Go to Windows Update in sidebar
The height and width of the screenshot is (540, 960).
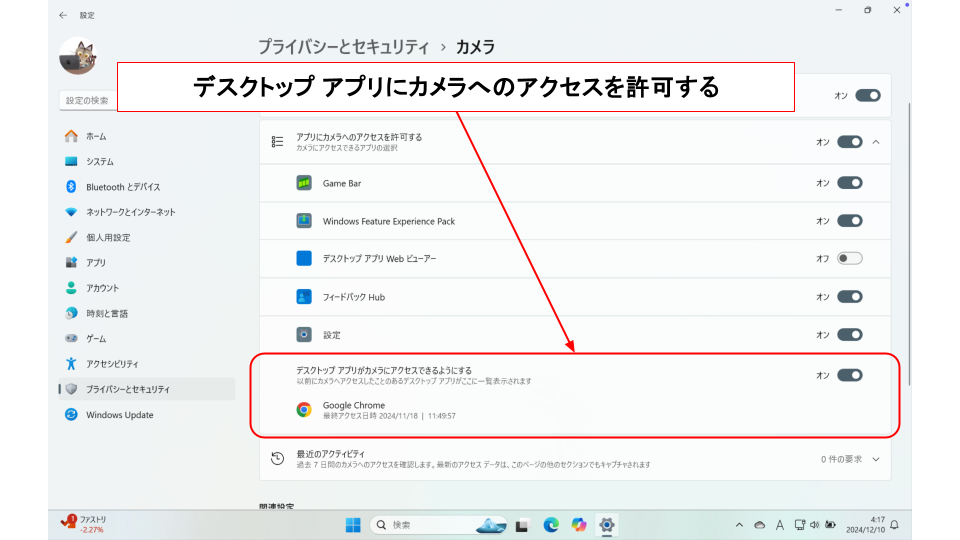click(119, 415)
